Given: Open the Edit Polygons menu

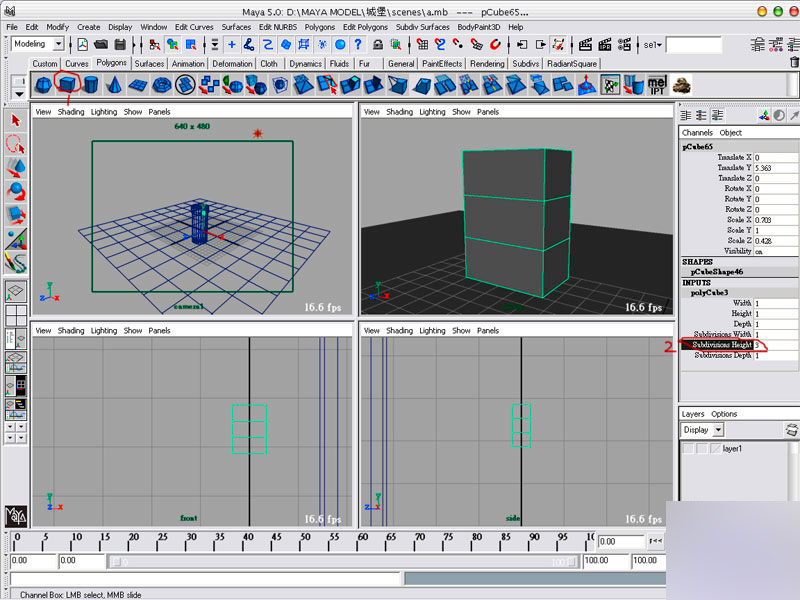Looking at the screenshot, I should click(x=366, y=27).
